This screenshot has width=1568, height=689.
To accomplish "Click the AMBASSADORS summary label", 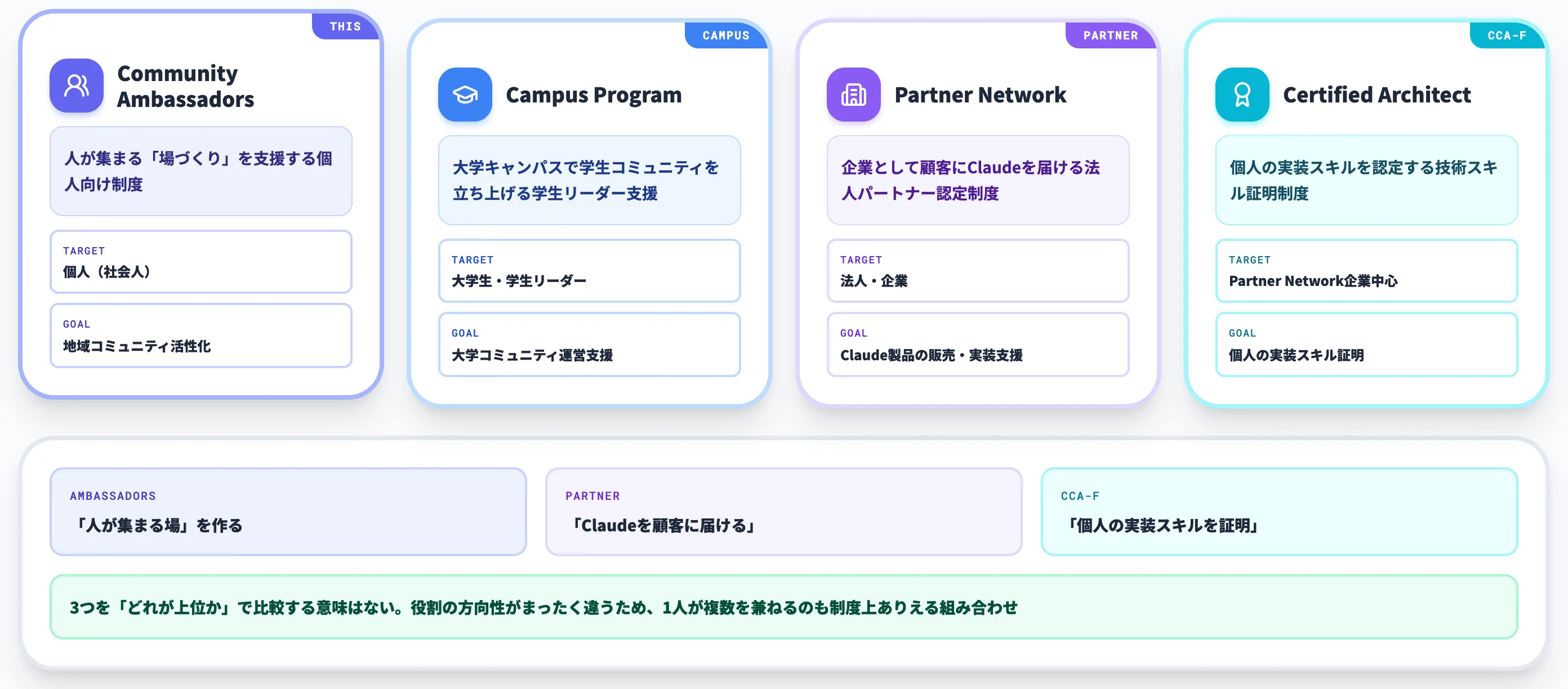I will pos(113,495).
